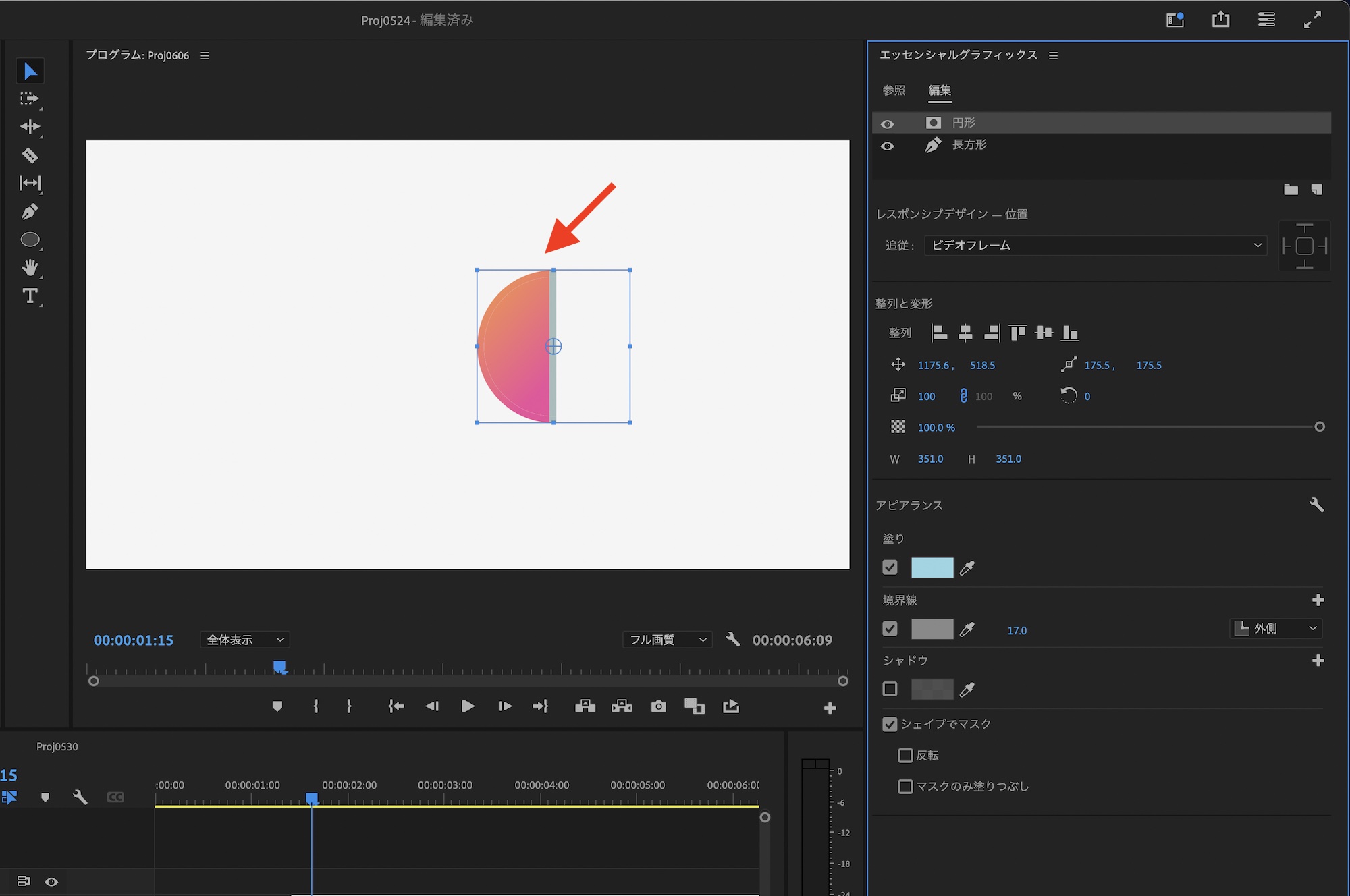Screen dimensions: 1350x896
Task: Uncheck シェイプでマスク checkbox
Action: click(x=890, y=724)
